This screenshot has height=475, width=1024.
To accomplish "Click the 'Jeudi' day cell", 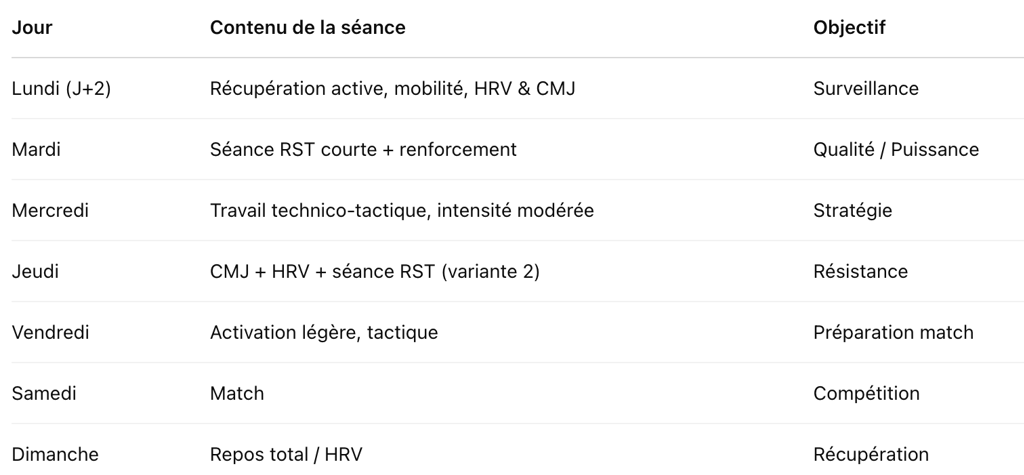I will point(35,272).
